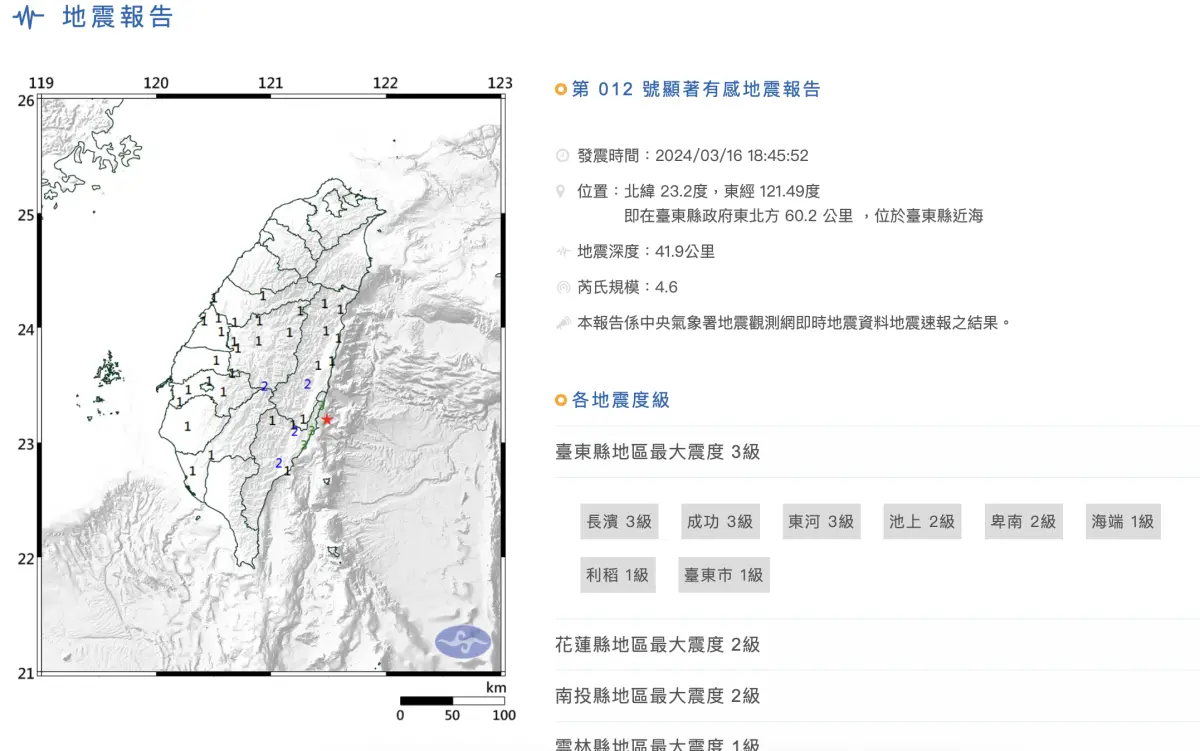Click the red star epicenter marker on the map
This screenshot has height=751, width=1200.
[328, 420]
